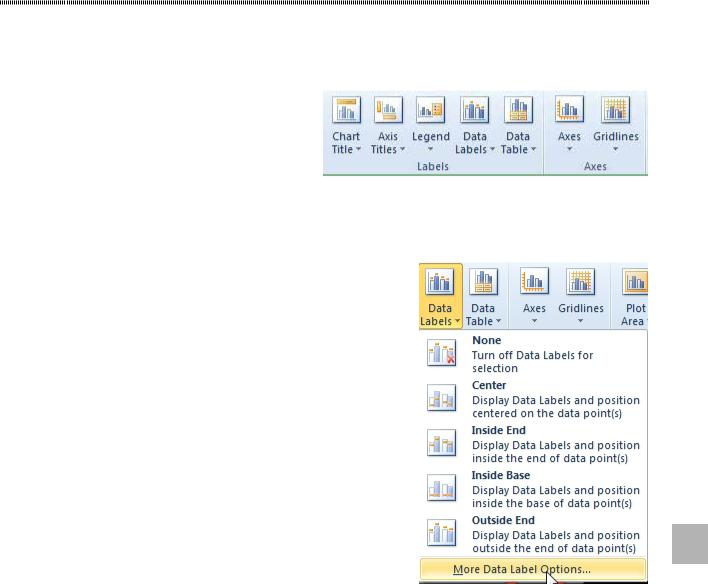This screenshot has width=708, height=584.
Task: Choose None to turn off data labels
Action: click(x=533, y=354)
